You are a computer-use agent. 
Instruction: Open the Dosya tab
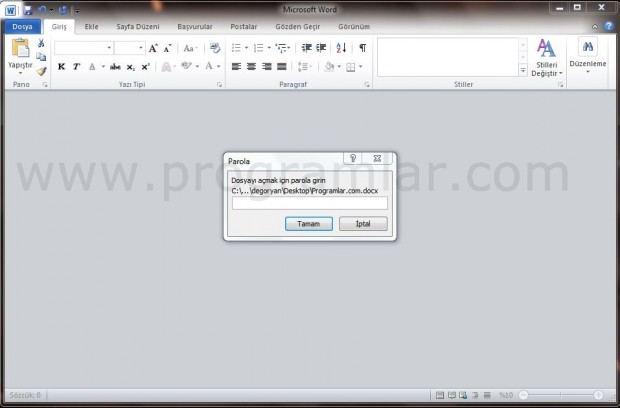click(22, 27)
